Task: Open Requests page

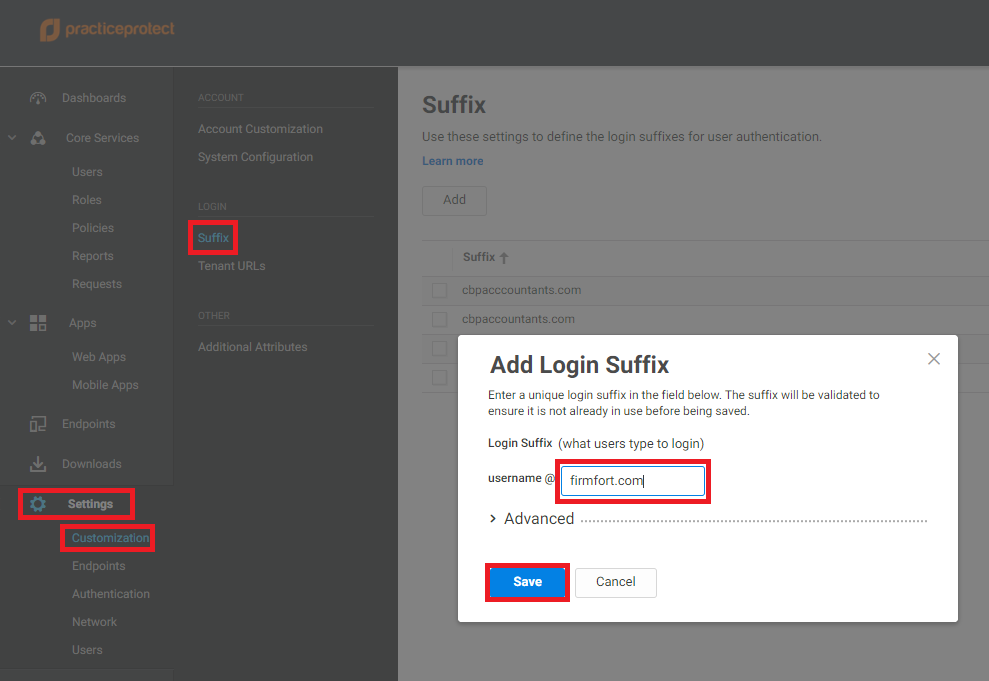Action: [x=97, y=284]
